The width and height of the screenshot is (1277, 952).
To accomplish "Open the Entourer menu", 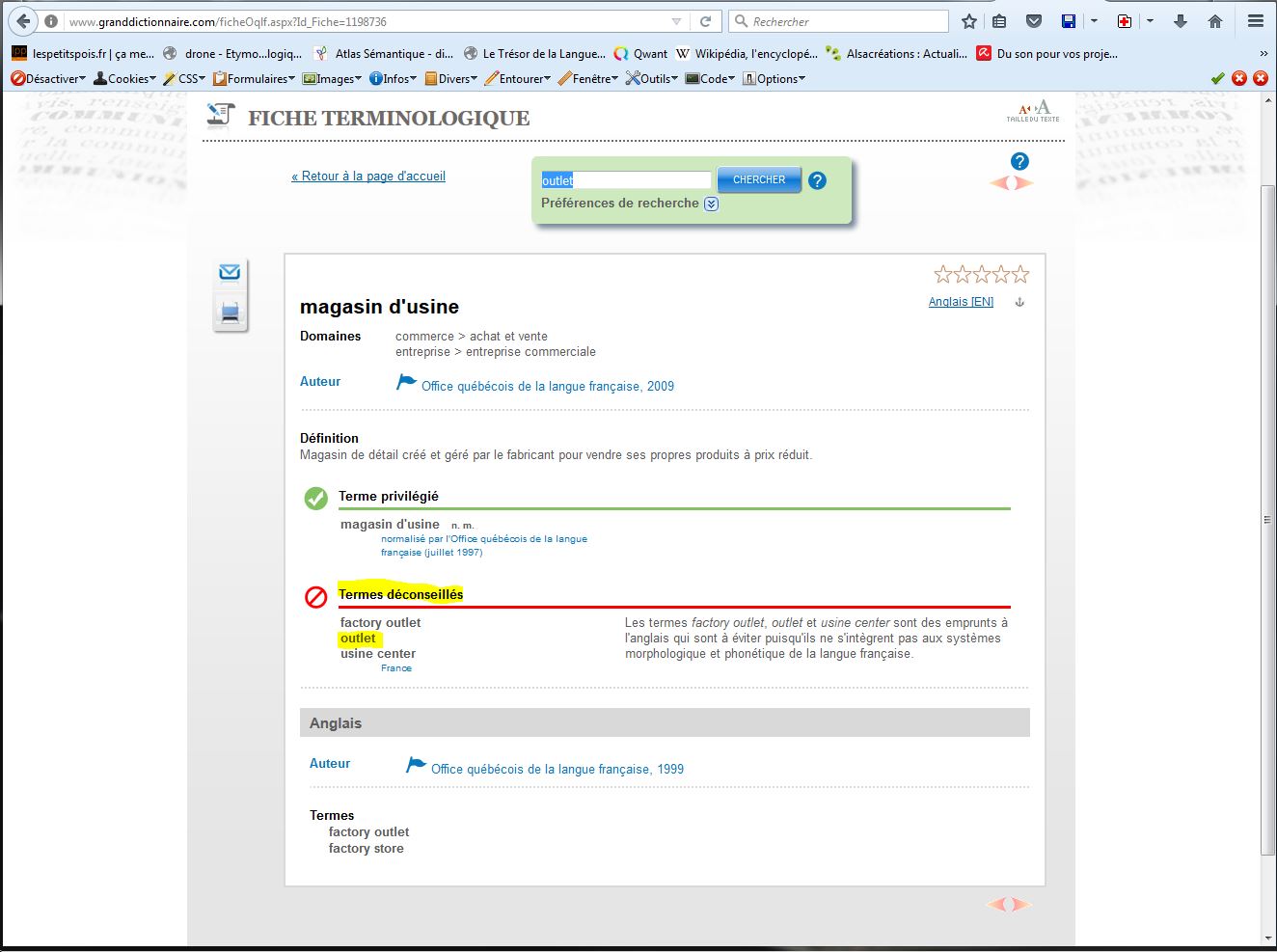I will tap(518, 79).
